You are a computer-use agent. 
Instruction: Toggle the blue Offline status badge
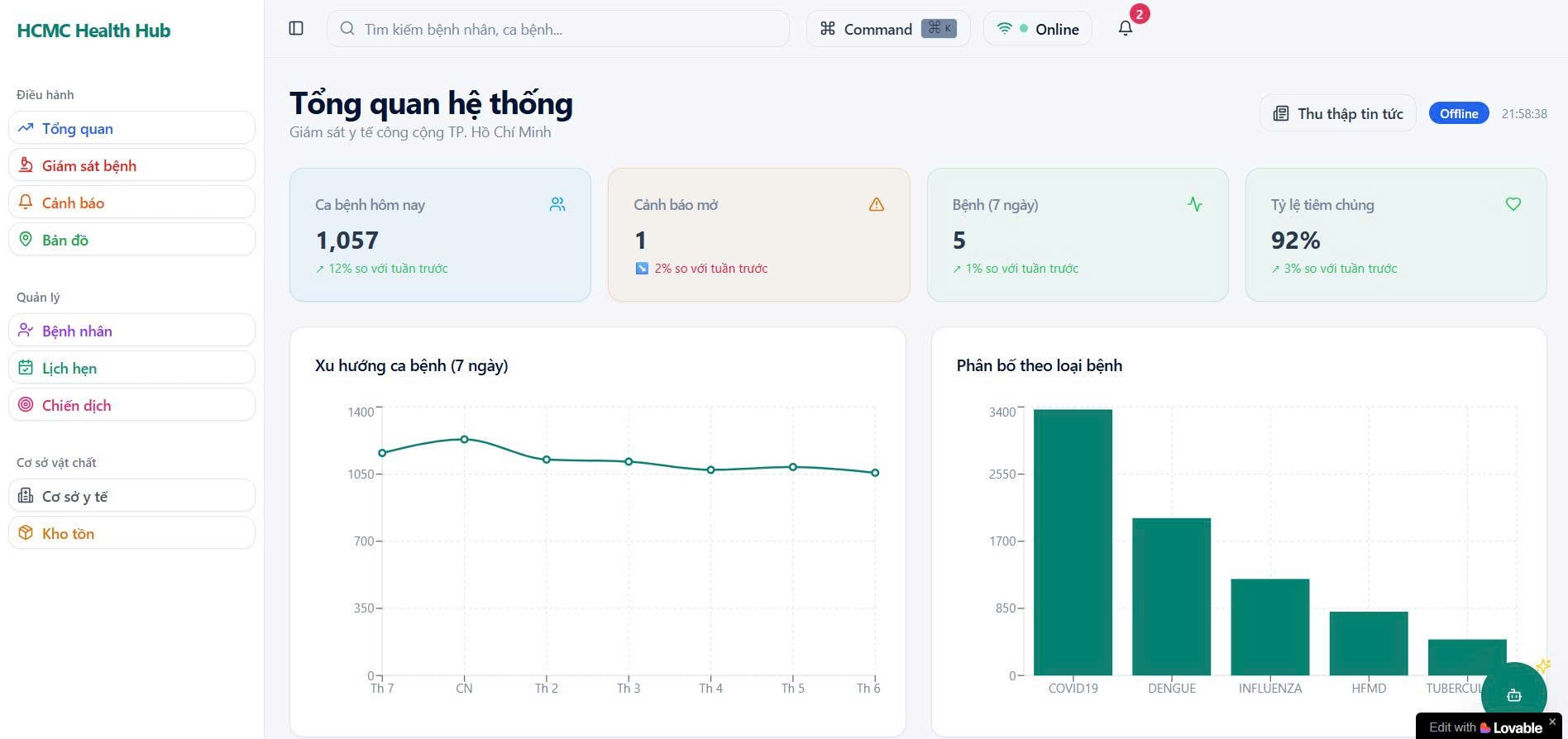(x=1458, y=114)
